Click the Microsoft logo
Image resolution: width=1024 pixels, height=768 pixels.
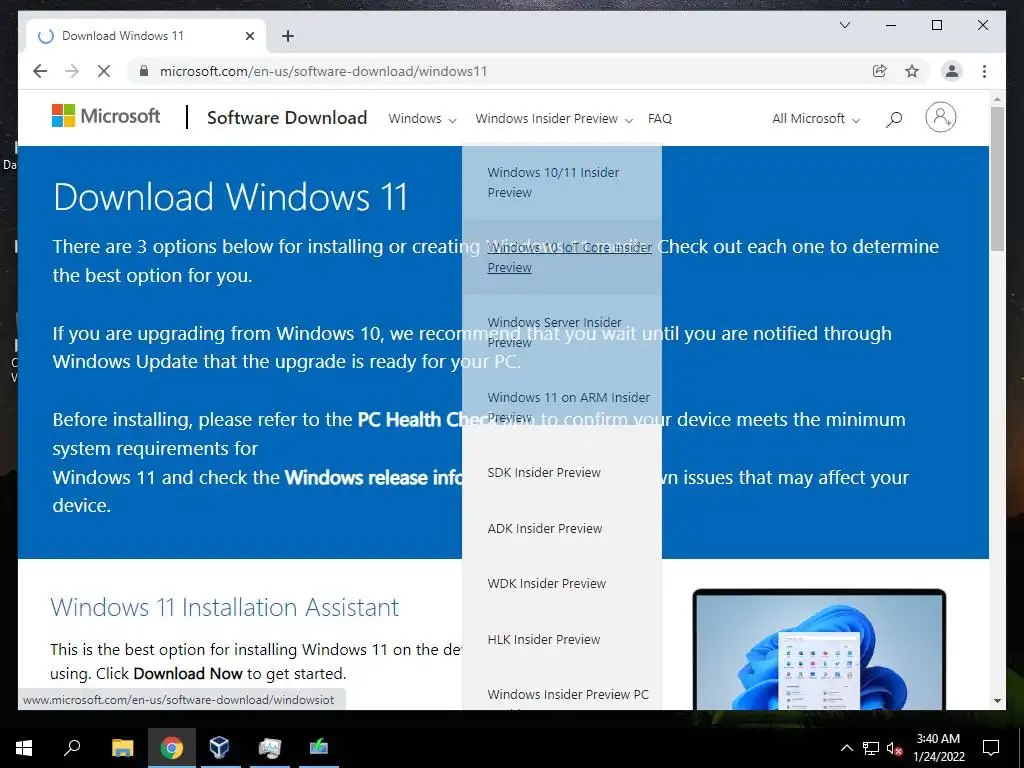[x=106, y=116]
